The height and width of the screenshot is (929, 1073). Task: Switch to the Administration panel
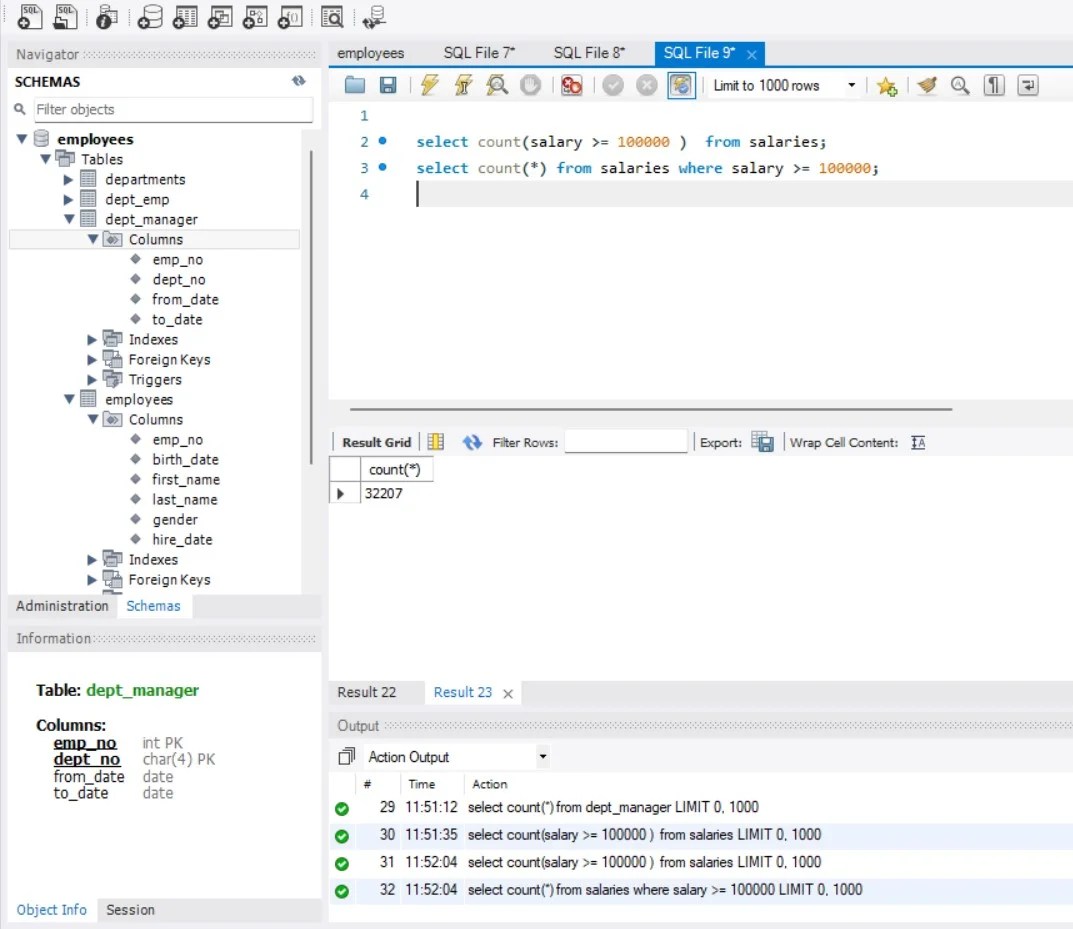pyautogui.click(x=60, y=606)
